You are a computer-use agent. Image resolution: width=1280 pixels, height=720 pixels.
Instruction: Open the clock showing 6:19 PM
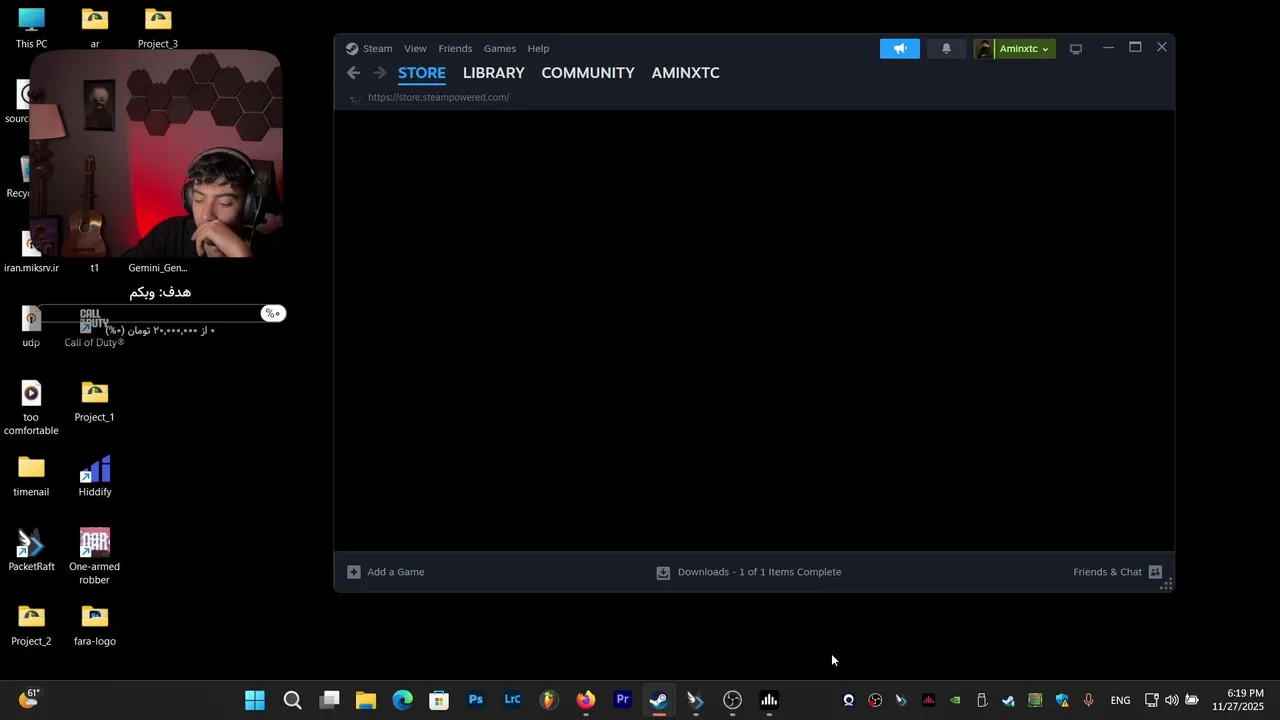click(1238, 700)
